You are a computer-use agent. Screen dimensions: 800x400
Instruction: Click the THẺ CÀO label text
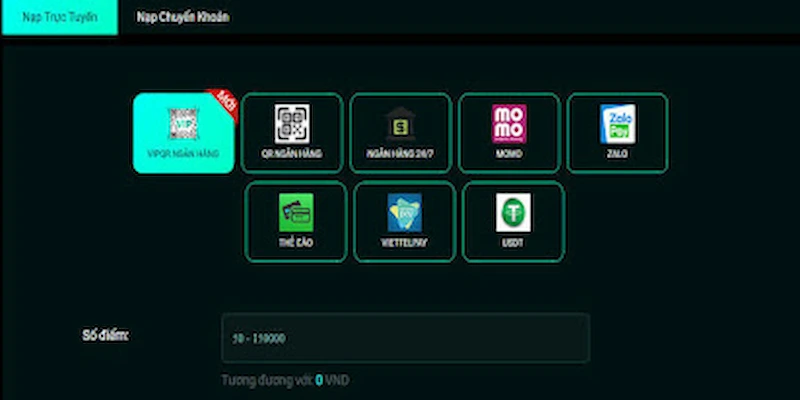tap(296, 242)
